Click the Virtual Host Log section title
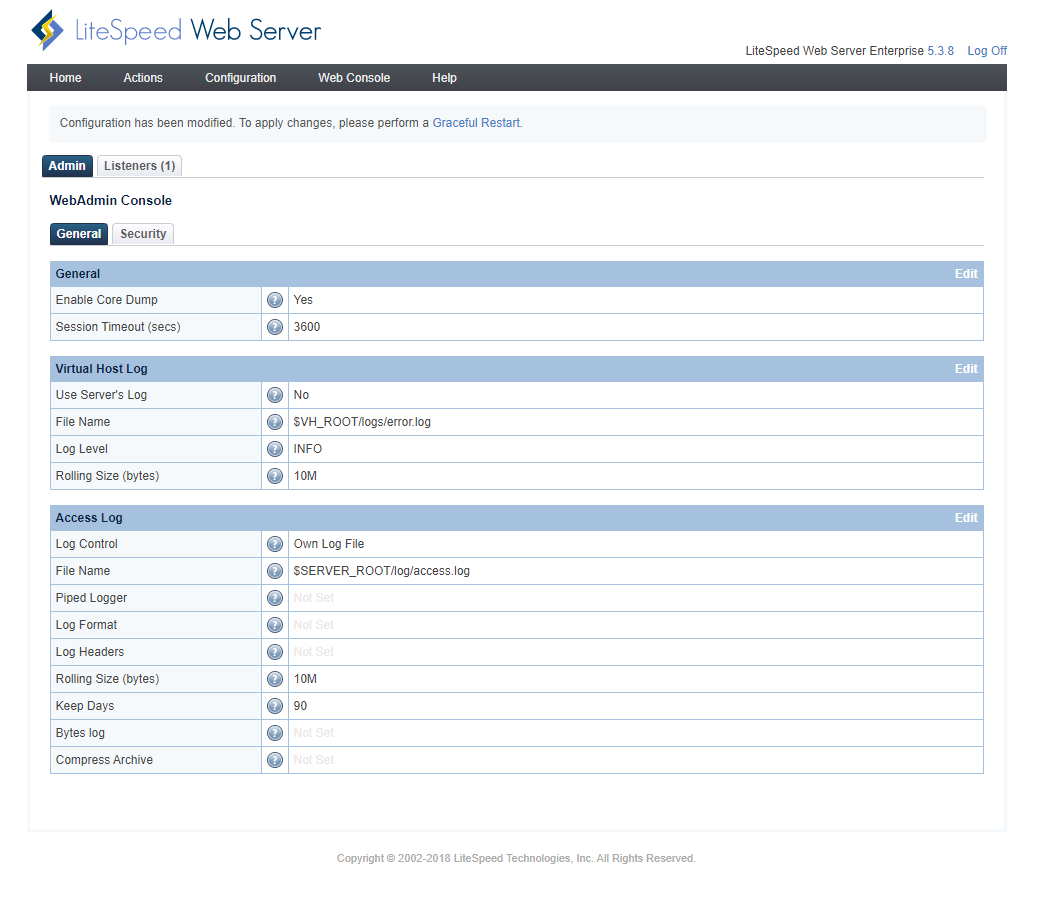1039x908 pixels. coord(101,369)
